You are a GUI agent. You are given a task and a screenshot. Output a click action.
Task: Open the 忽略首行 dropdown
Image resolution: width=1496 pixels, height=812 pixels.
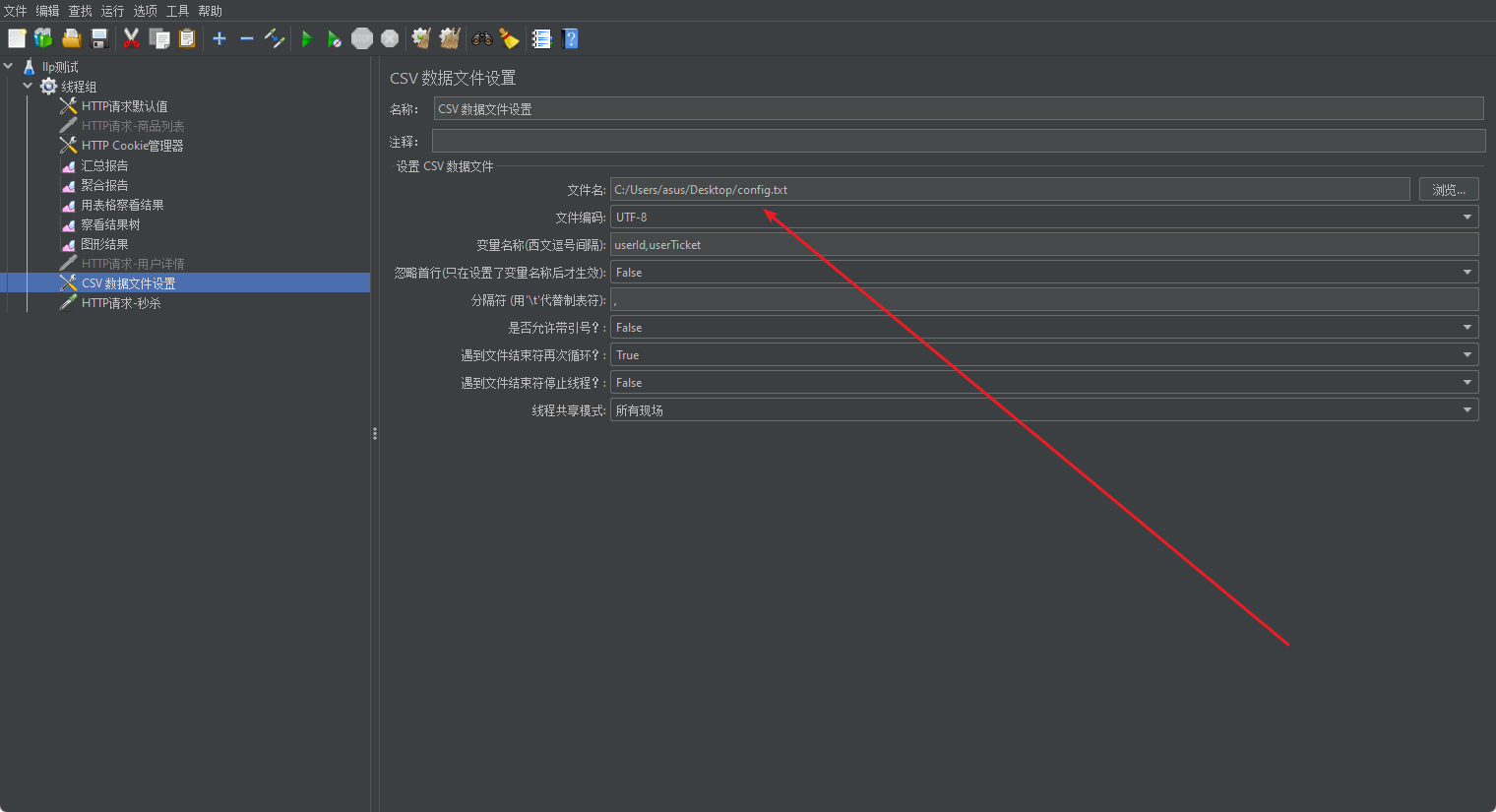coord(1044,273)
